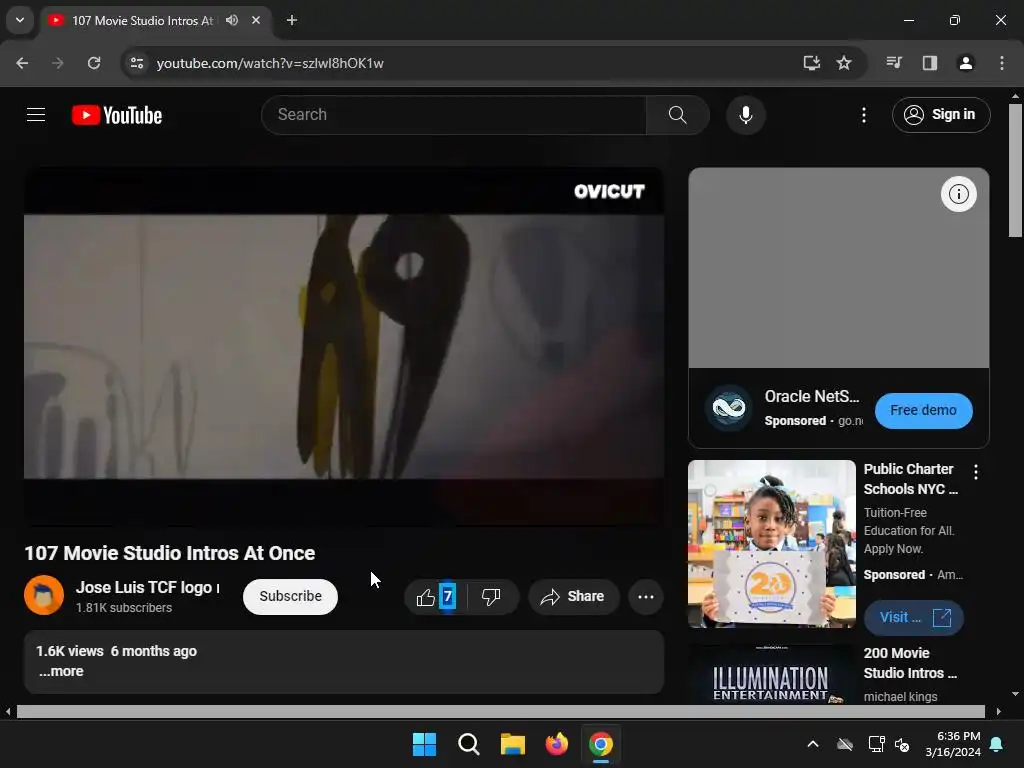Select the URL in the address bar
The height and width of the screenshot is (768, 1024).
tap(270, 63)
